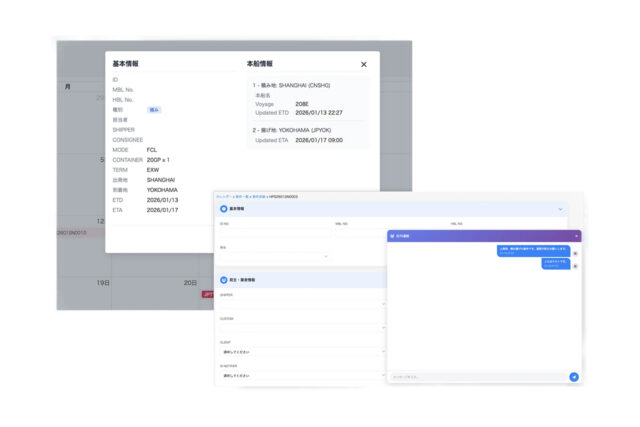The height and width of the screenshot is (427, 640).
Task: Click the send message button in chat
Action: point(574,377)
